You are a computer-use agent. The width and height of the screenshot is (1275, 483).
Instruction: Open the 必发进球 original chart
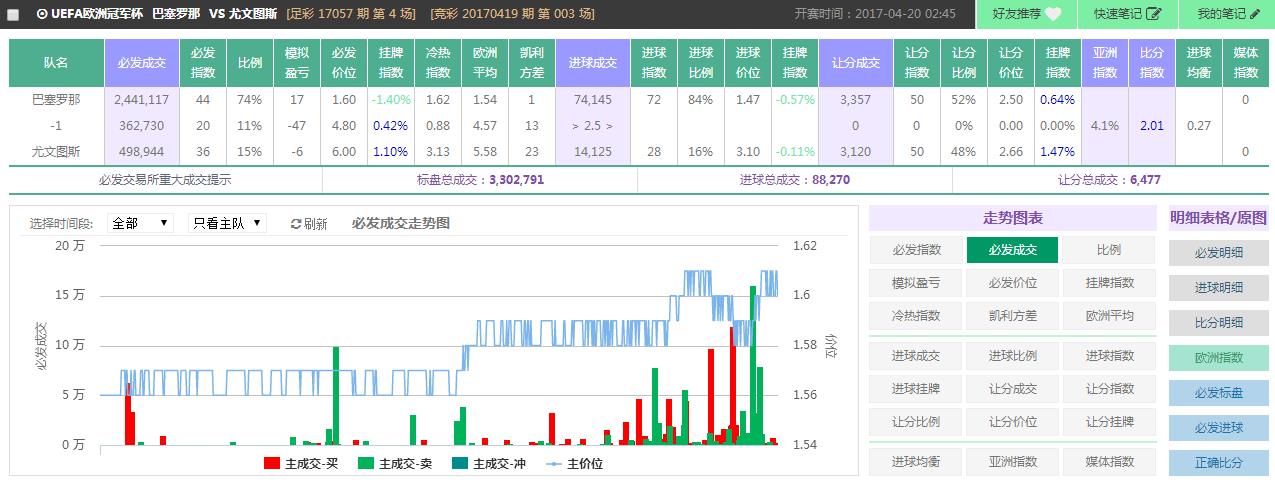1219,428
